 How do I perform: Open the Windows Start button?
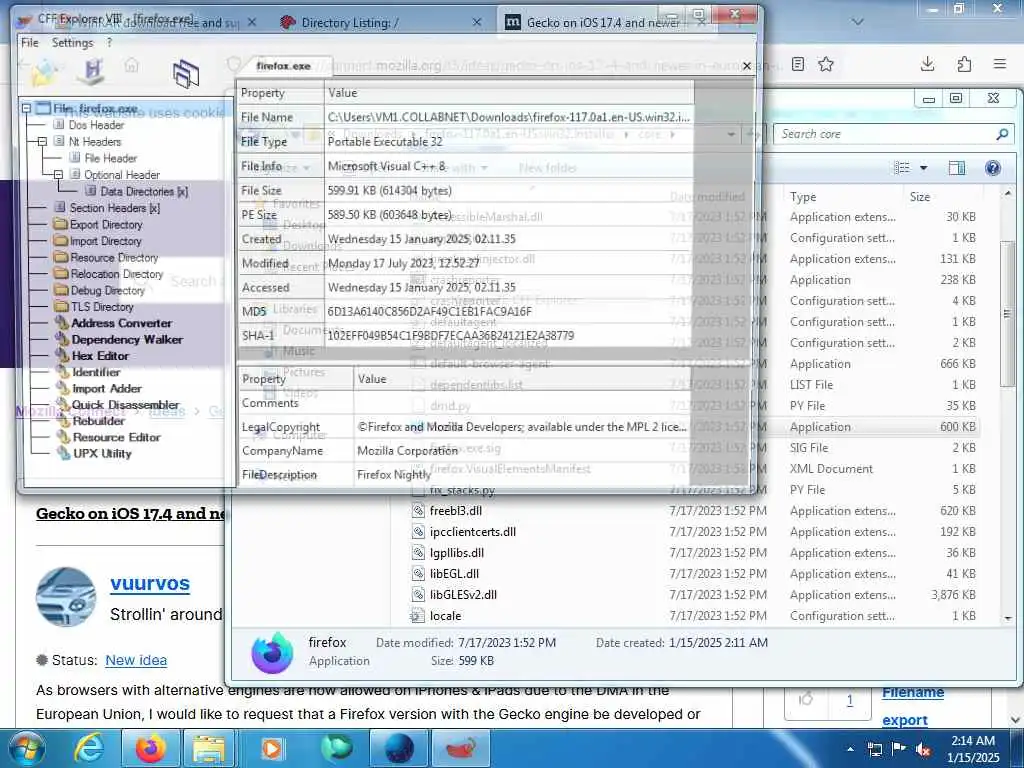click(27, 748)
